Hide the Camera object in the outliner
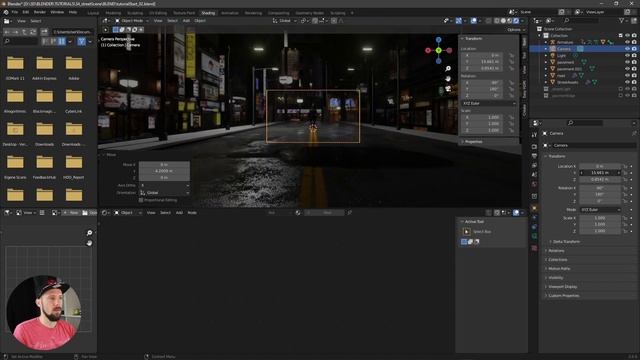This screenshot has height=360, width=640. 627,49
